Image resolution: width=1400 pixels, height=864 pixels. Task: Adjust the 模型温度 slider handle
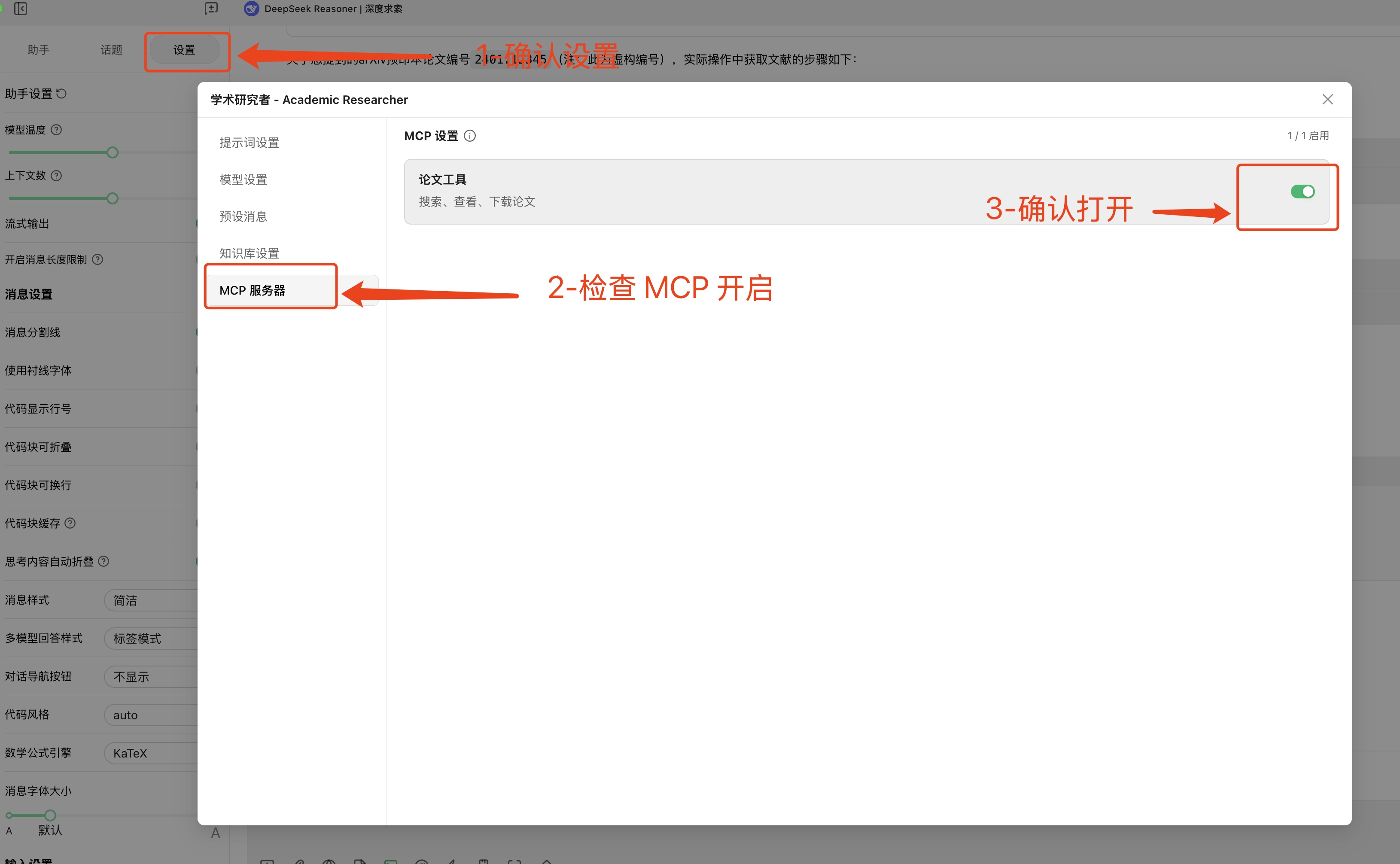pyautogui.click(x=113, y=152)
